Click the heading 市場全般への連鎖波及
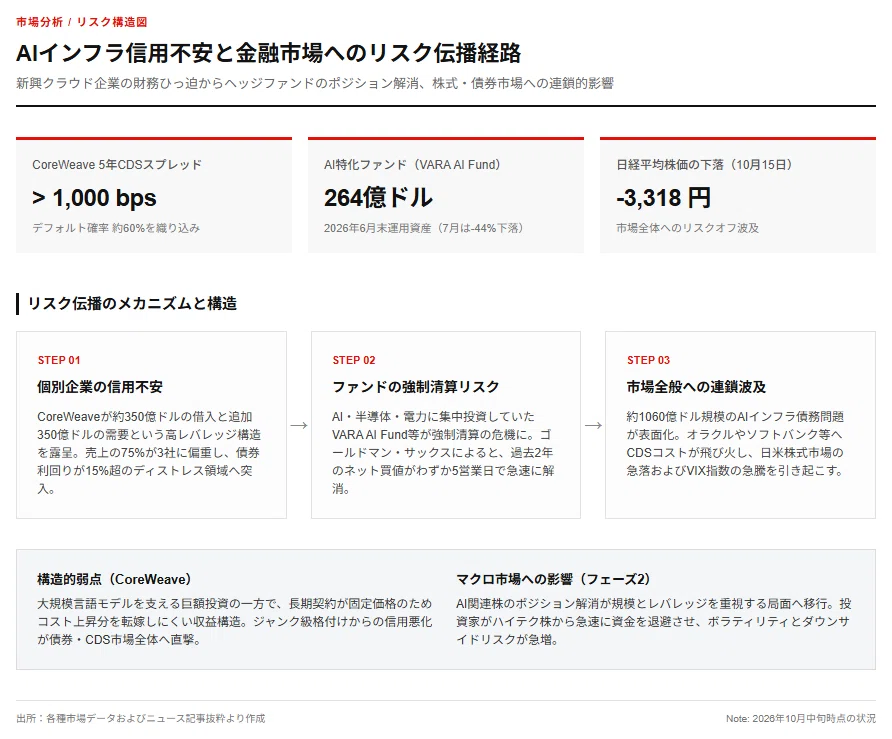This screenshot has height=739, width=892. point(696,387)
